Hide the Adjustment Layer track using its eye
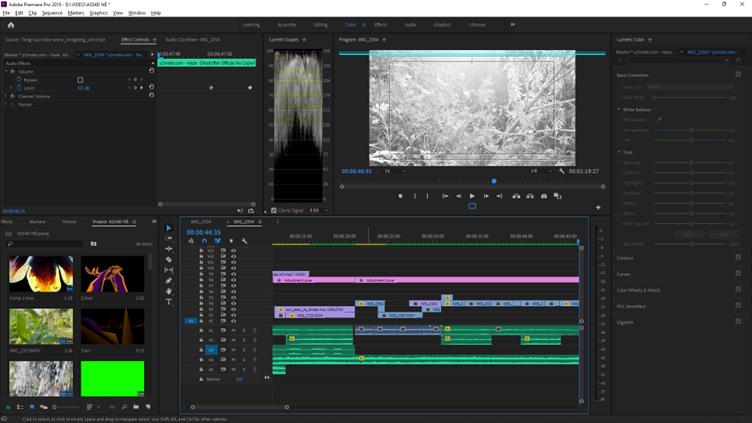The width and height of the screenshot is (752, 423). point(234,280)
